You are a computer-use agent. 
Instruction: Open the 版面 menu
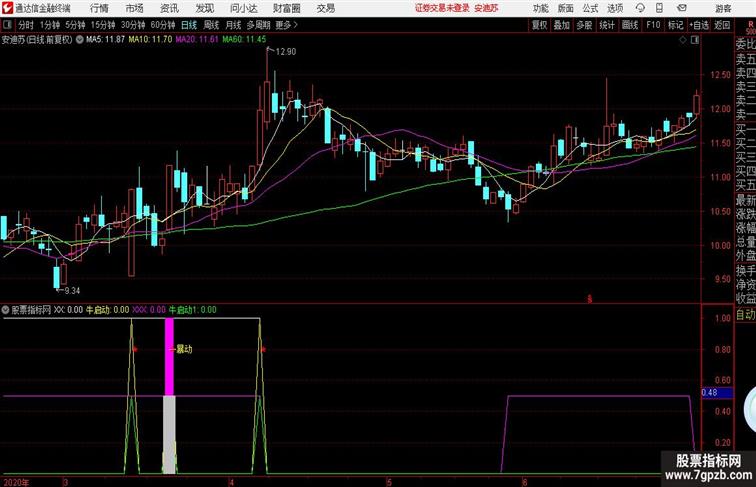(x=566, y=8)
